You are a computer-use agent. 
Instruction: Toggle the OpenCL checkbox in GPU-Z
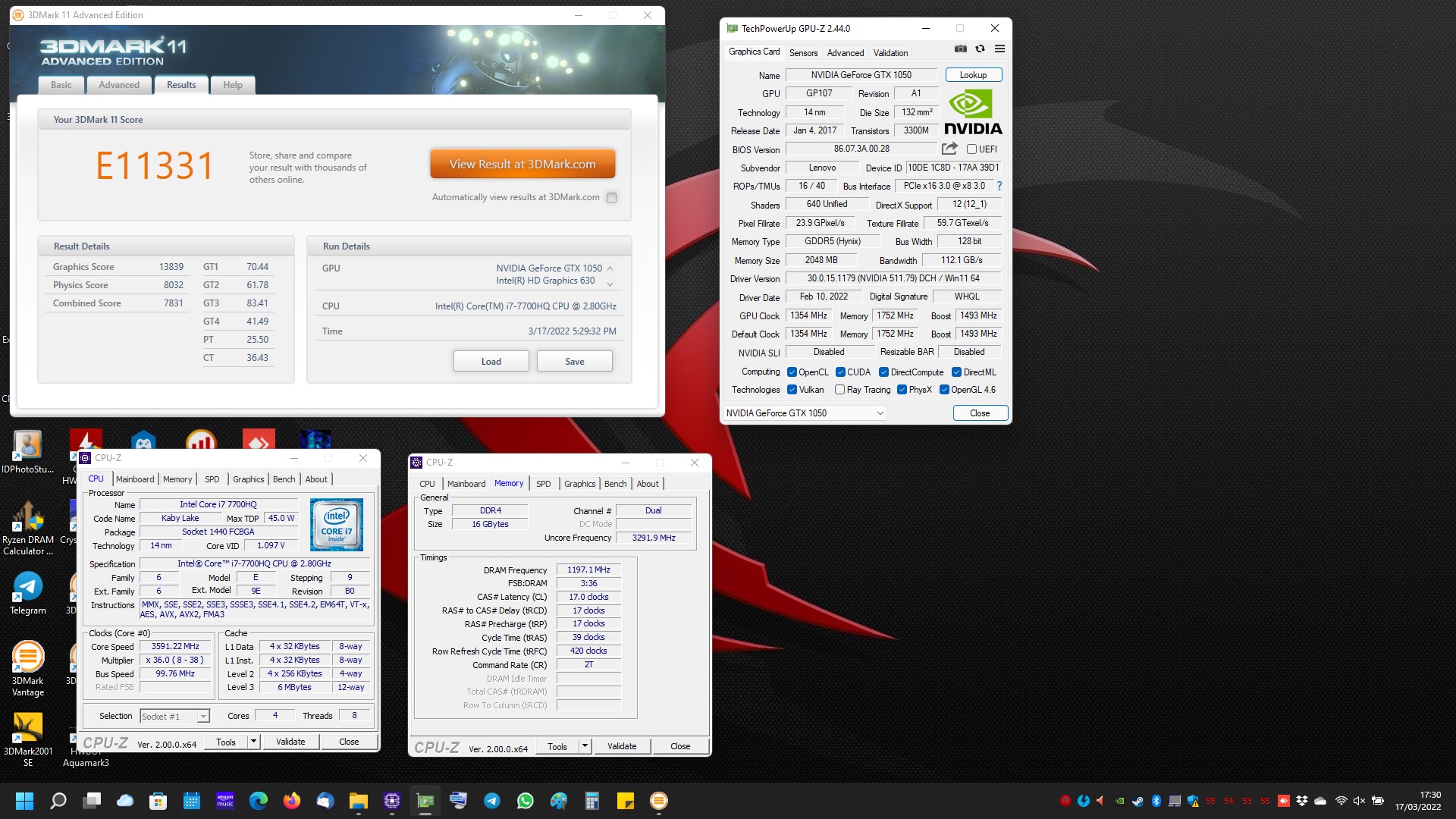coord(792,372)
